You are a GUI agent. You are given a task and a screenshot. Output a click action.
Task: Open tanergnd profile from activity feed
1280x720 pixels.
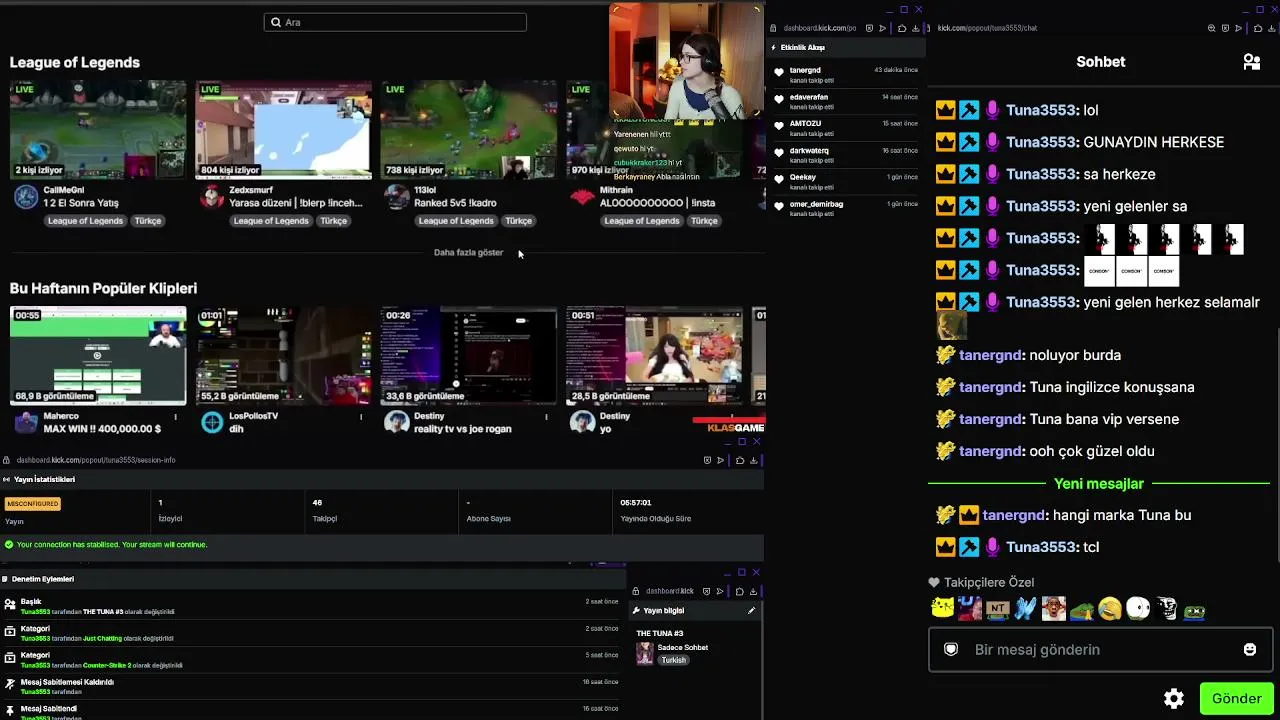pyautogui.click(x=805, y=70)
